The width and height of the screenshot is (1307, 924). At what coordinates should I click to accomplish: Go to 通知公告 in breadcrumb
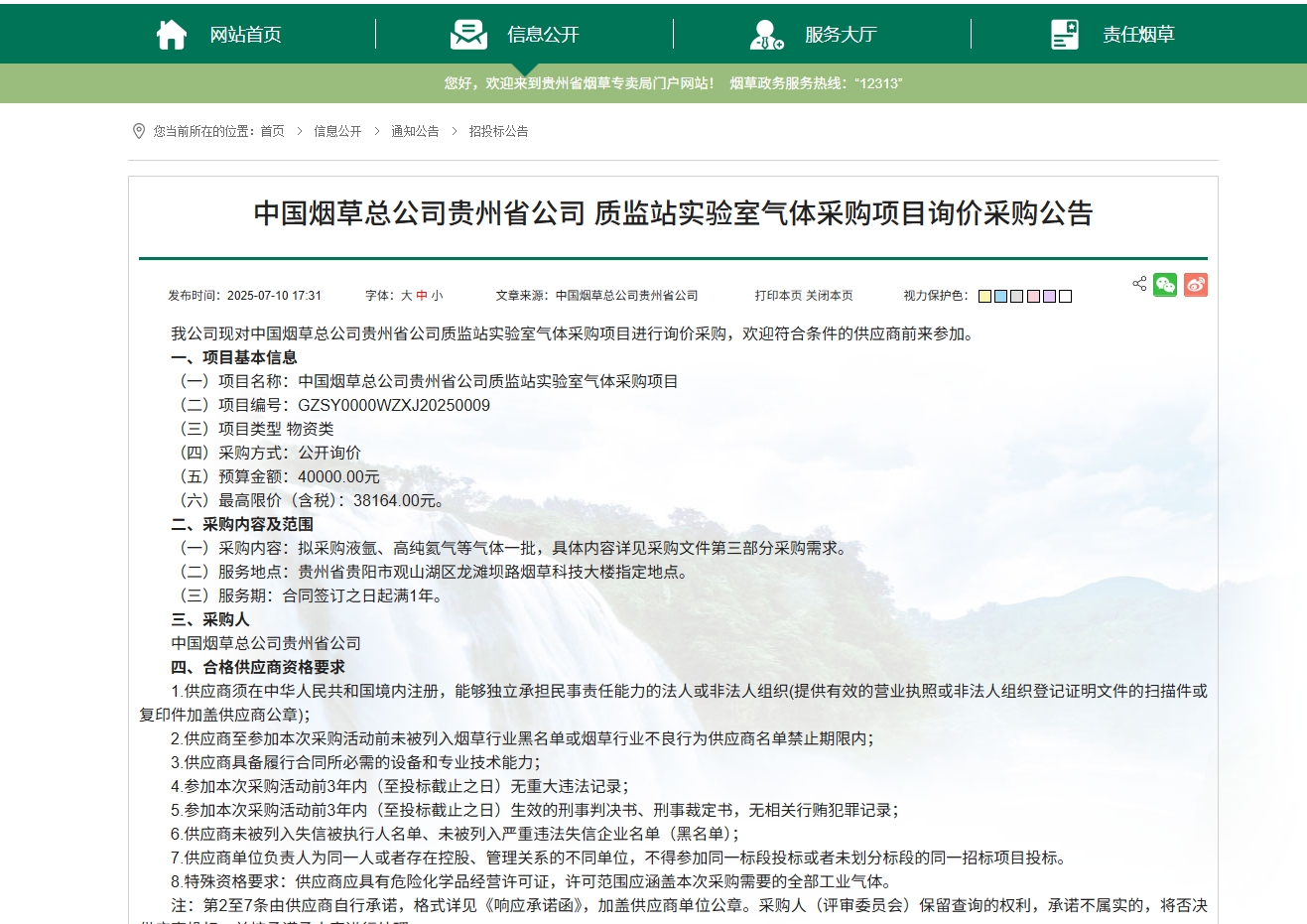415,131
